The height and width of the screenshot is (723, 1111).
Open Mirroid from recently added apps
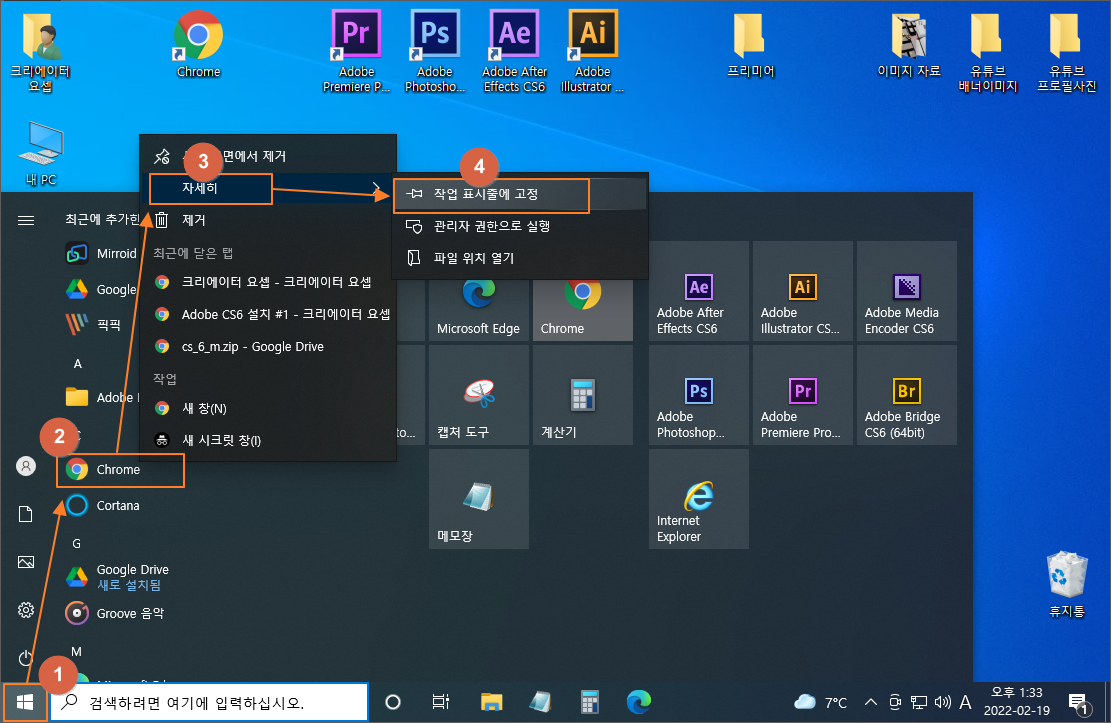point(99,254)
